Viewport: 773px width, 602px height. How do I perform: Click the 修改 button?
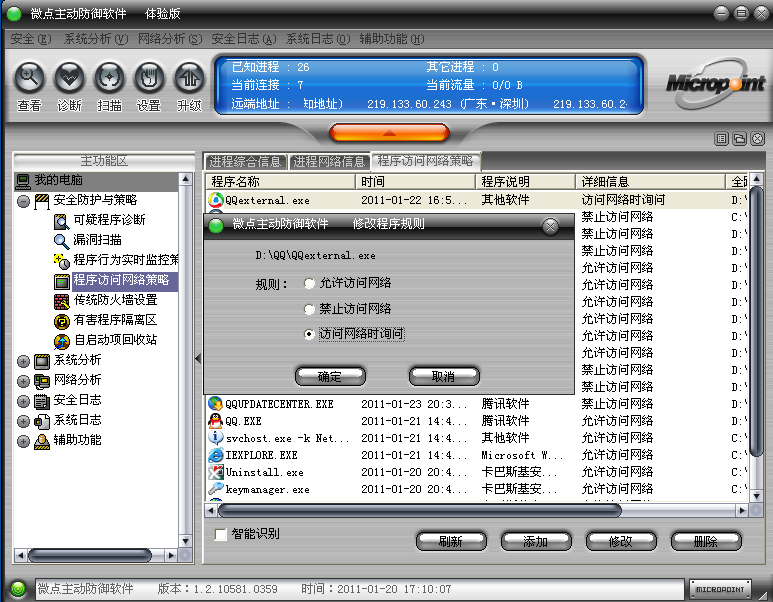click(621, 541)
